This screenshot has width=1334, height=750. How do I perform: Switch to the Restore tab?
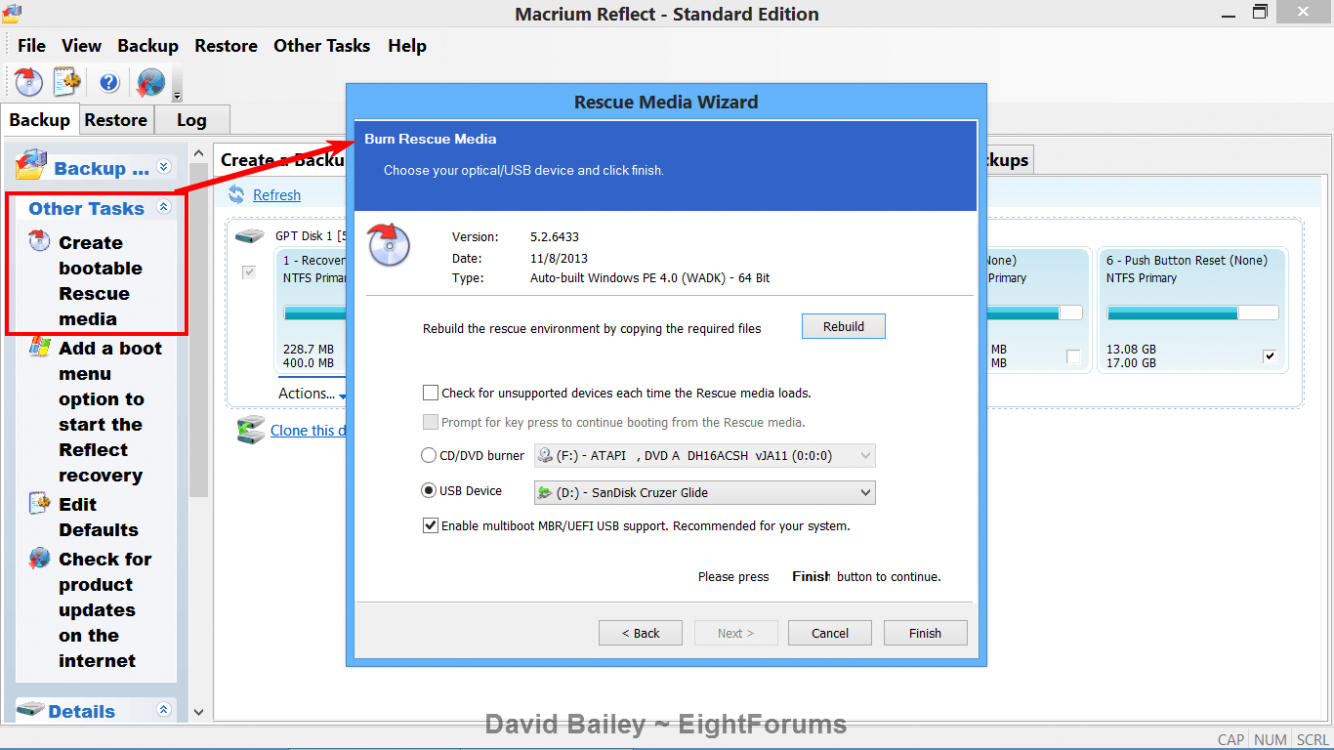(x=116, y=120)
